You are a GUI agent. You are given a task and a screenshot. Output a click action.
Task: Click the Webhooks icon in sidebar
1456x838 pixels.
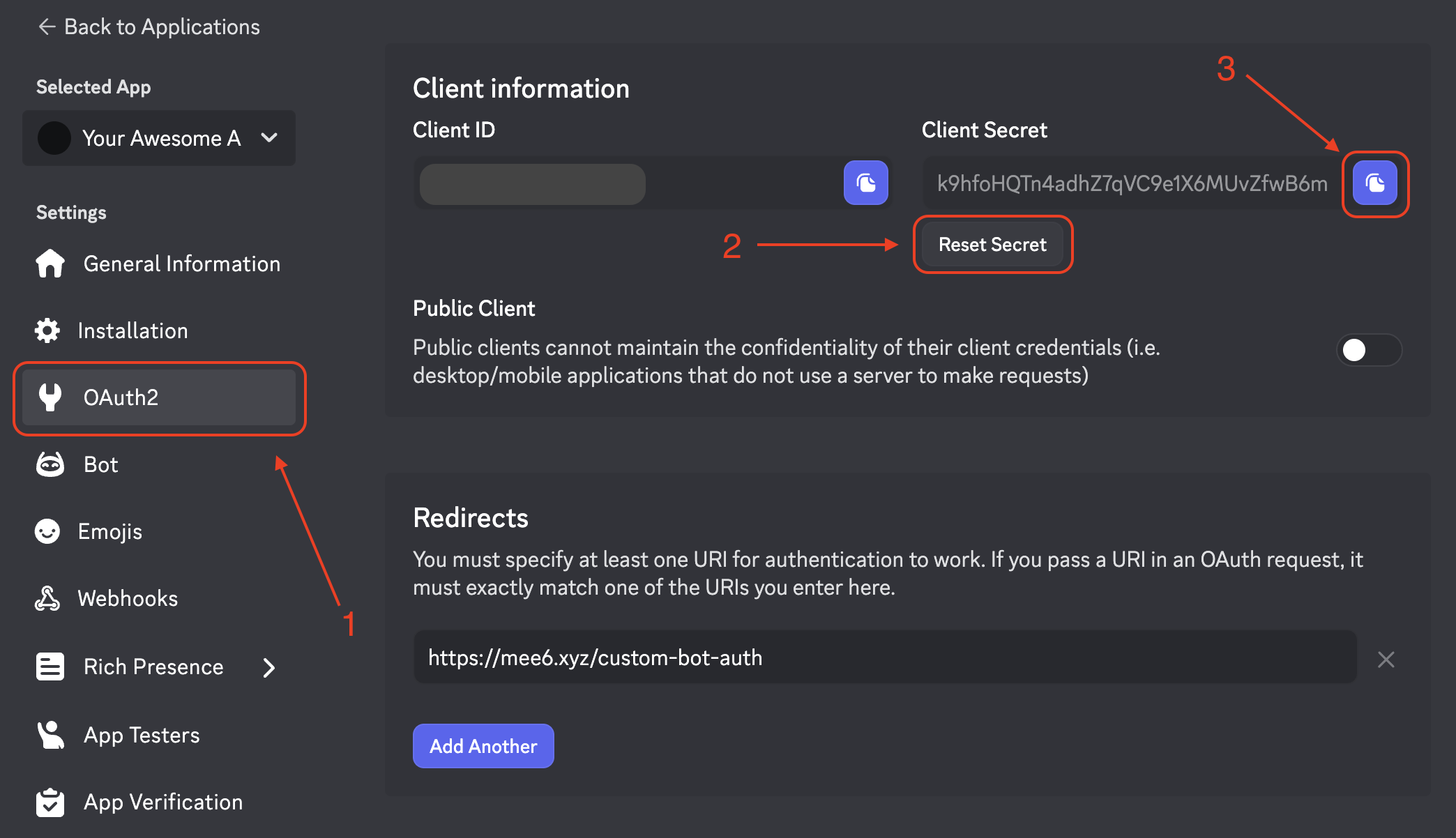coord(47,598)
